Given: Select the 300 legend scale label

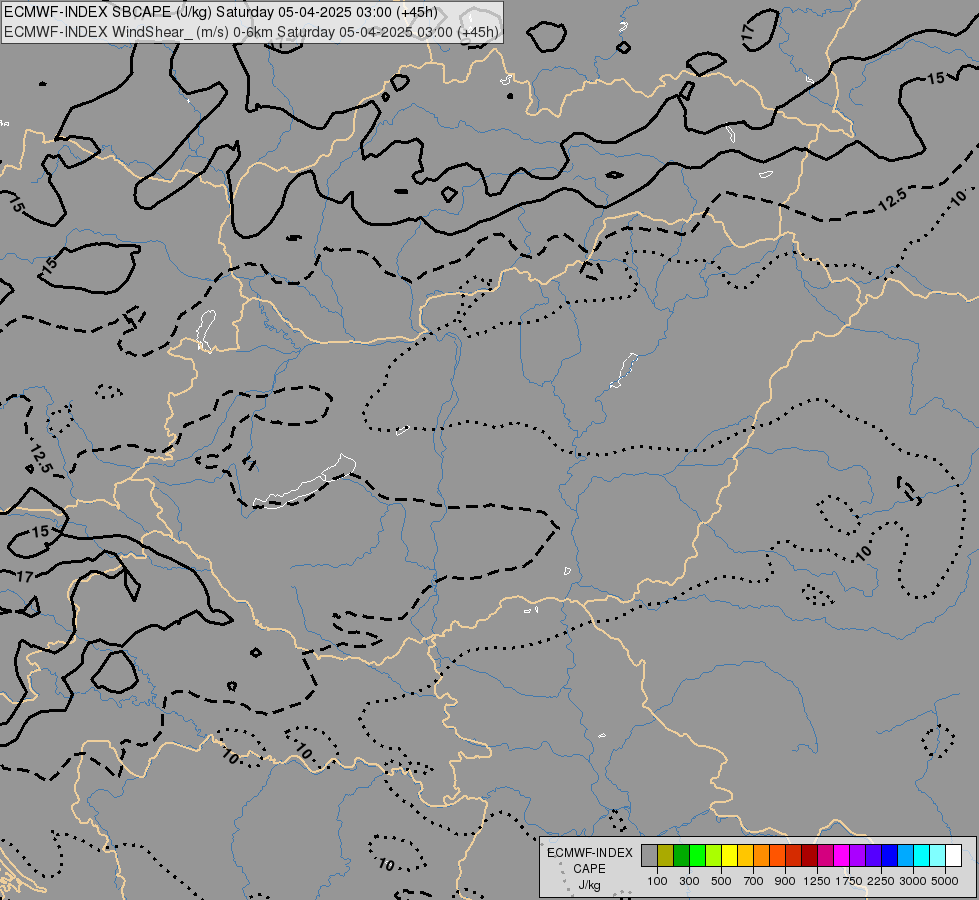Looking at the screenshot, I should pos(689,881).
